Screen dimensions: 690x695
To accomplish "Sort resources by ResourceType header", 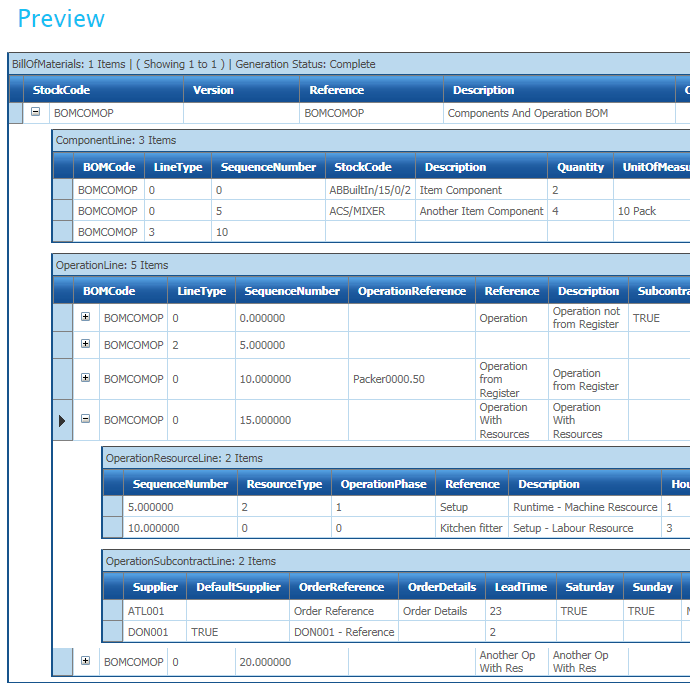I will 284,484.
